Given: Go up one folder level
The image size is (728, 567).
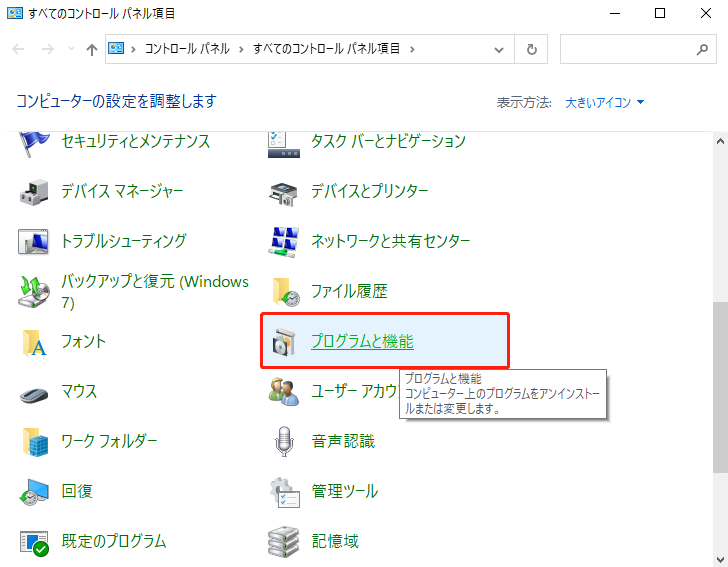Looking at the screenshot, I should pos(92,49).
